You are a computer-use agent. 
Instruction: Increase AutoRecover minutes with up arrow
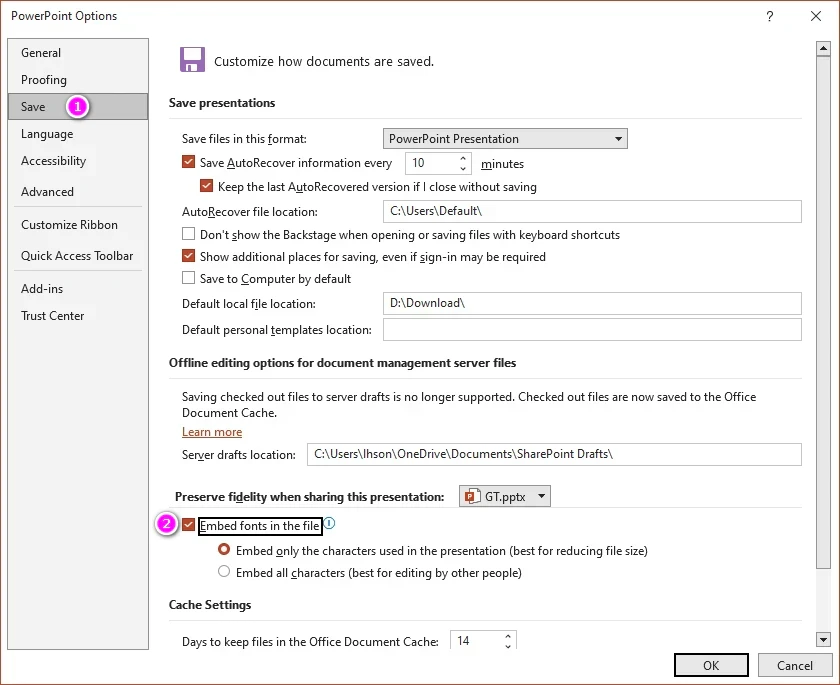(x=463, y=158)
